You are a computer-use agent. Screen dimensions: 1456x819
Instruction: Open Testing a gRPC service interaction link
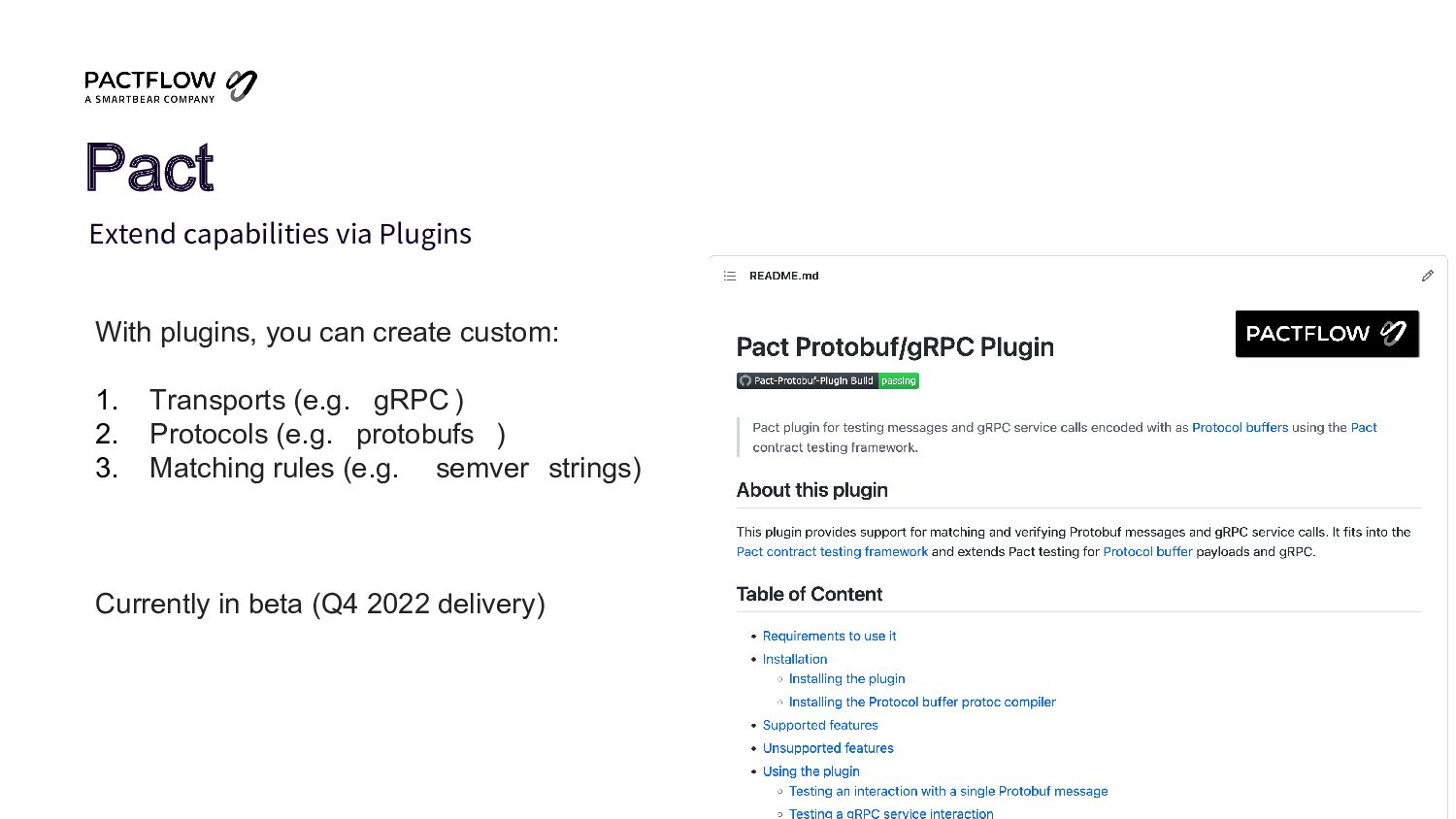point(891,813)
